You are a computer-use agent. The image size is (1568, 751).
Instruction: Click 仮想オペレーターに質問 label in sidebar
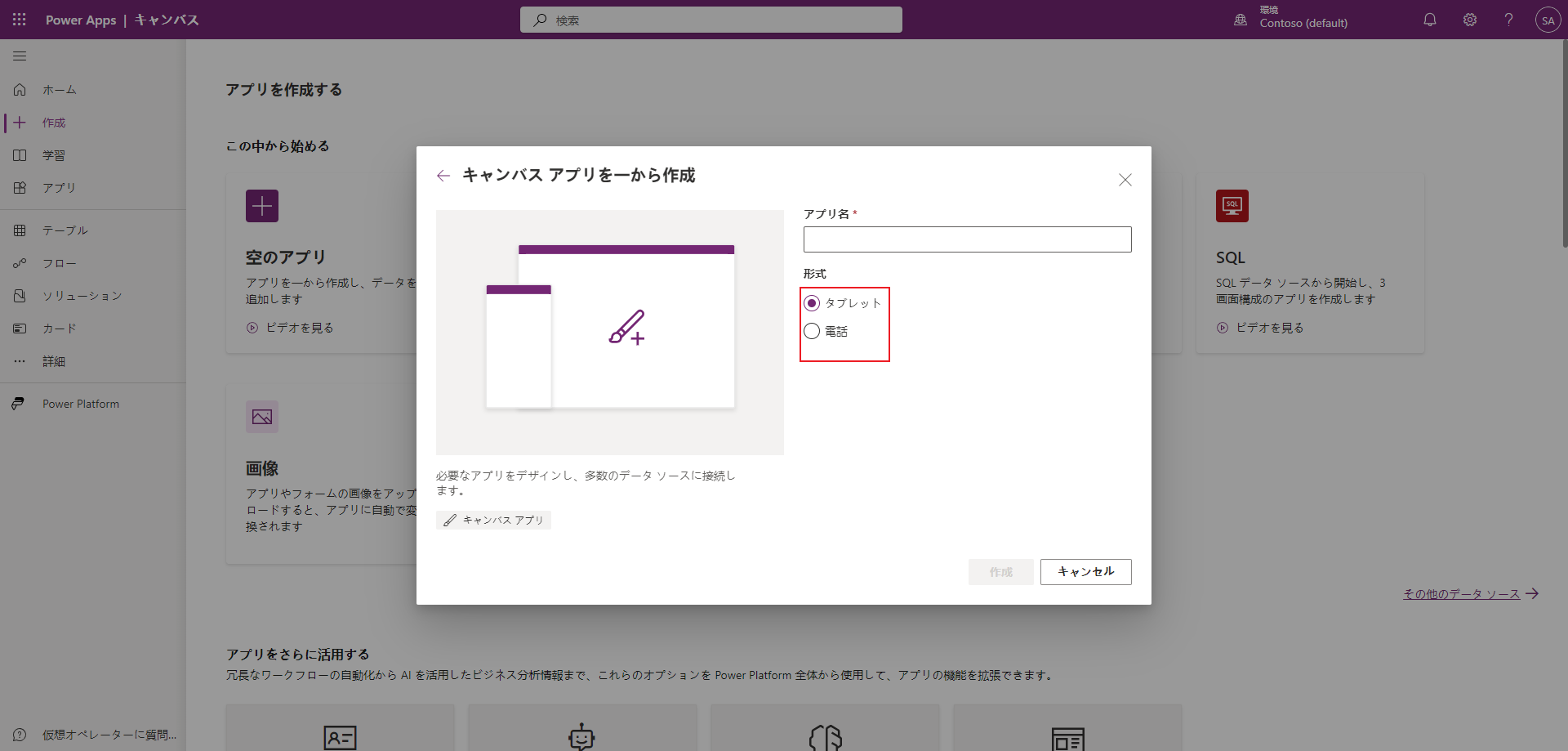pyautogui.click(x=109, y=735)
